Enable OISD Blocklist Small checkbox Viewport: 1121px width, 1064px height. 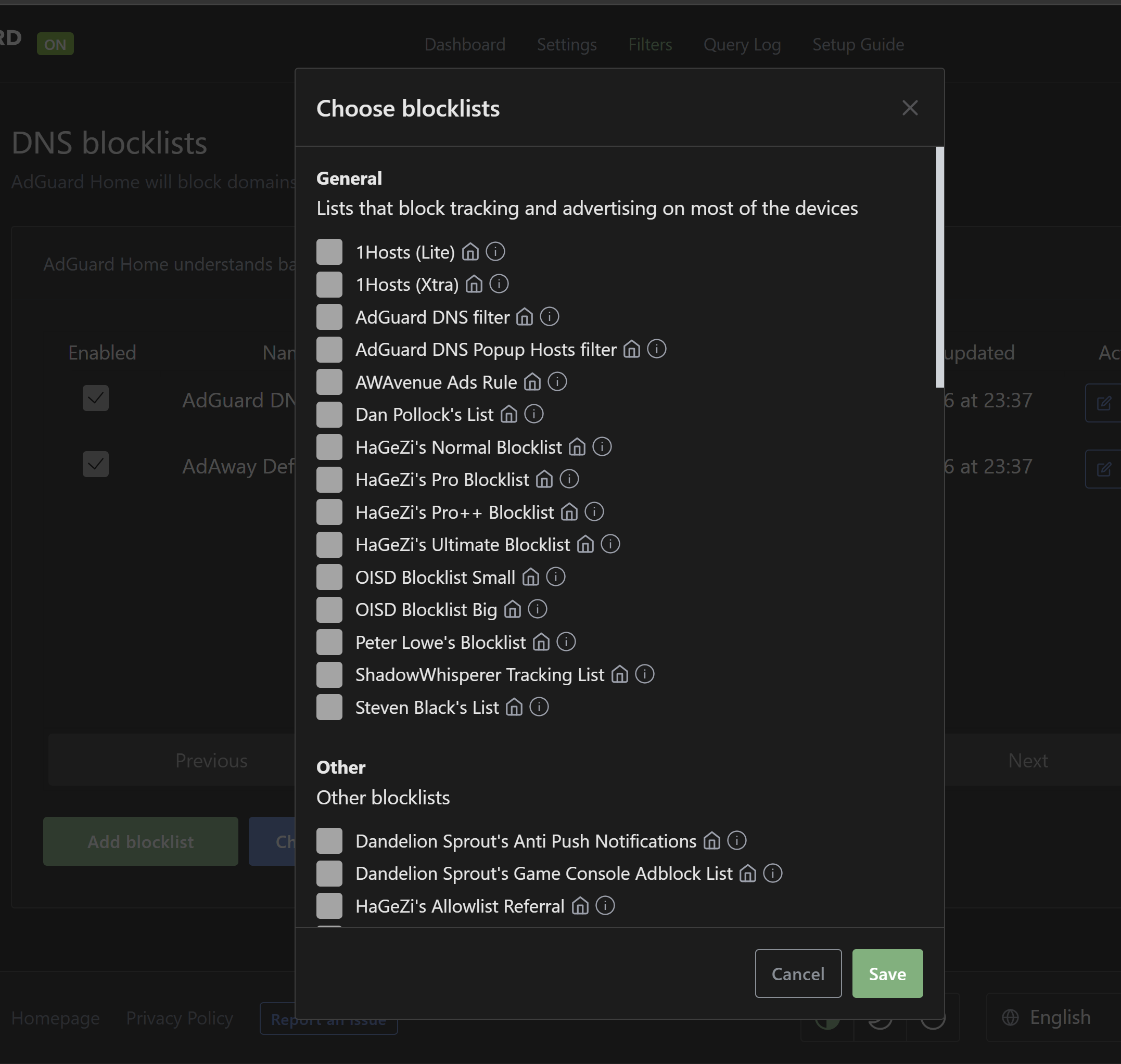329,578
